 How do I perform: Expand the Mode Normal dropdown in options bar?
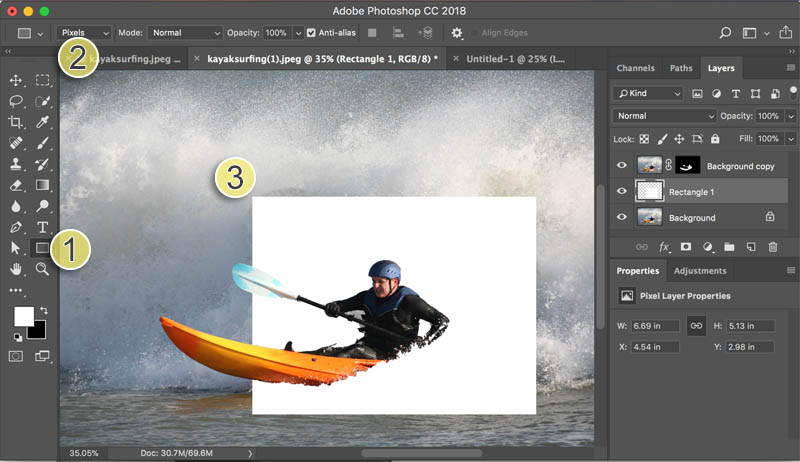point(185,33)
